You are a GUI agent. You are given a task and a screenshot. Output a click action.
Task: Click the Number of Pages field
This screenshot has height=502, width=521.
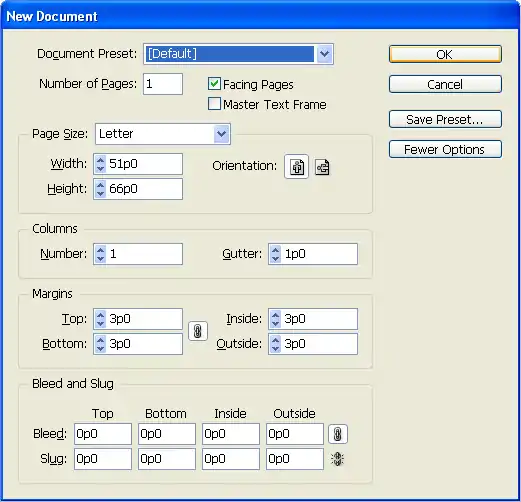tap(163, 84)
